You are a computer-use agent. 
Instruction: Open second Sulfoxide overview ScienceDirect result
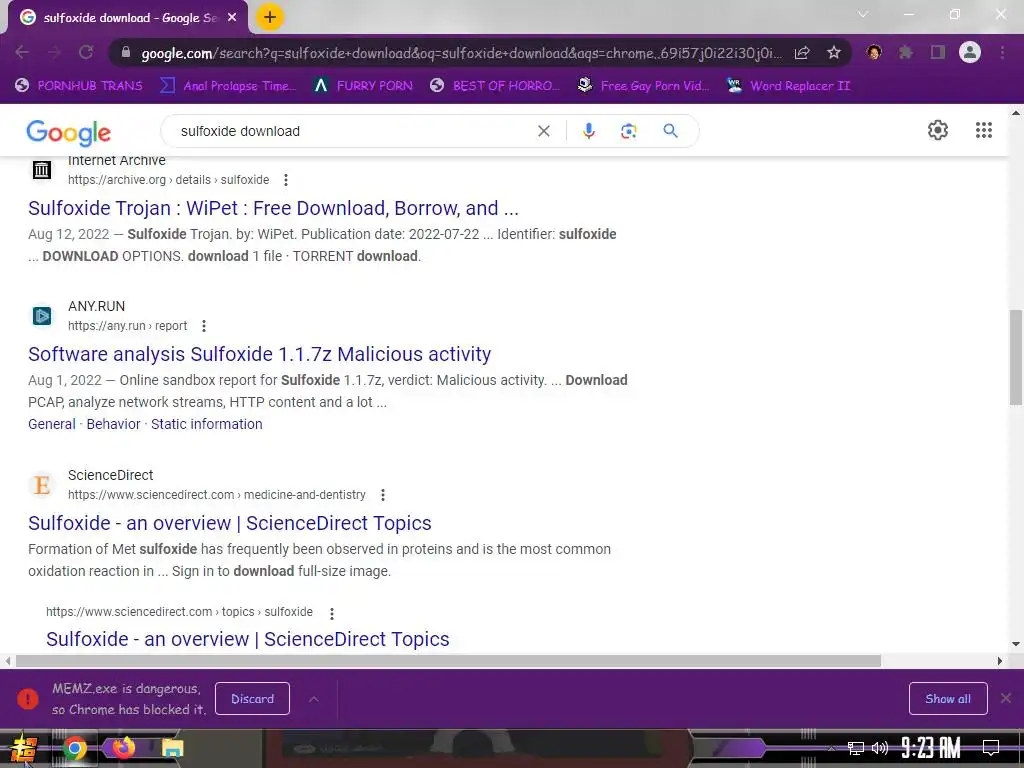[x=248, y=639]
